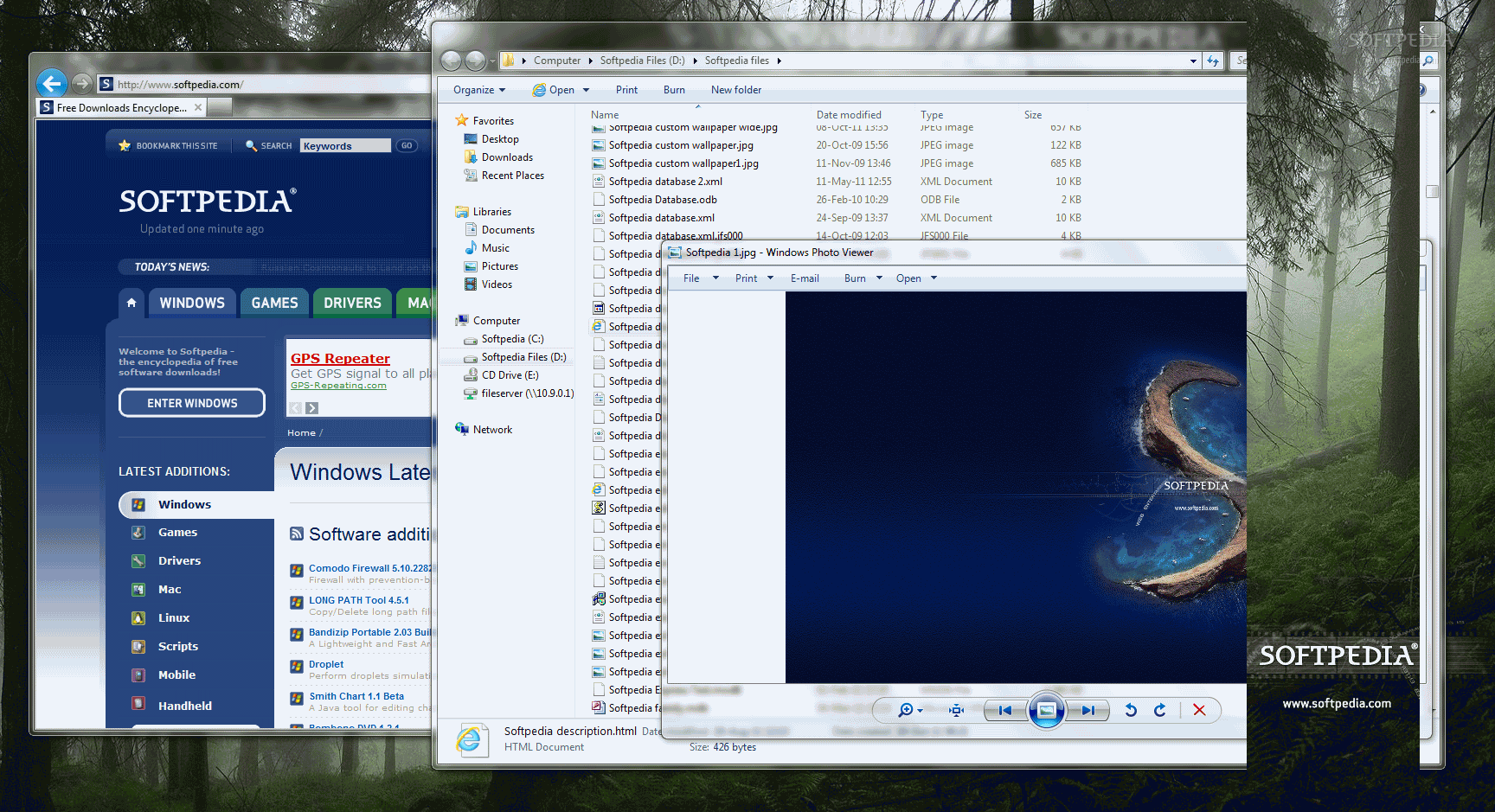Viewport: 1495px width, 812px height.
Task: Open the Organize dropdown menu
Action: [479, 90]
